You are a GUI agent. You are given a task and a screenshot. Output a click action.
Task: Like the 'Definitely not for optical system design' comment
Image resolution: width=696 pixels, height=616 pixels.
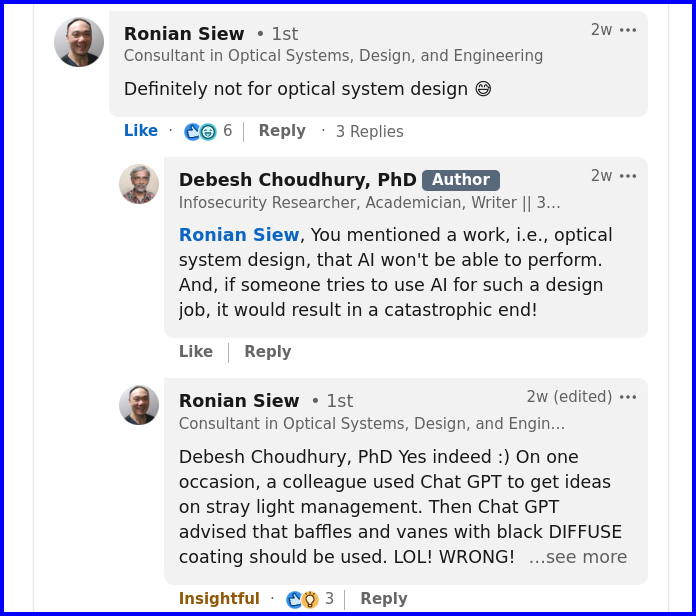point(141,130)
